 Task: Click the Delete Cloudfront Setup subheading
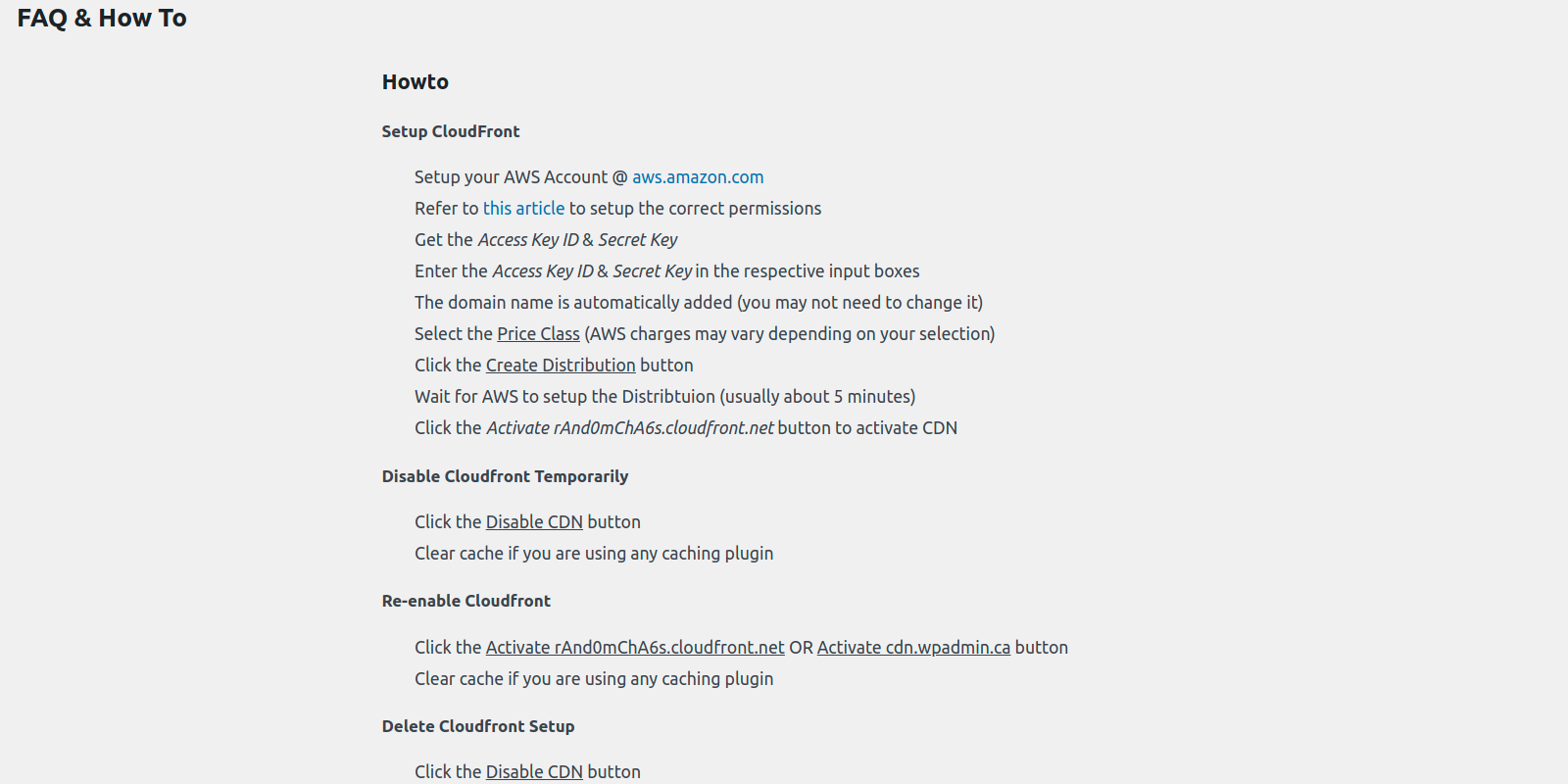pyautogui.click(x=478, y=726)
